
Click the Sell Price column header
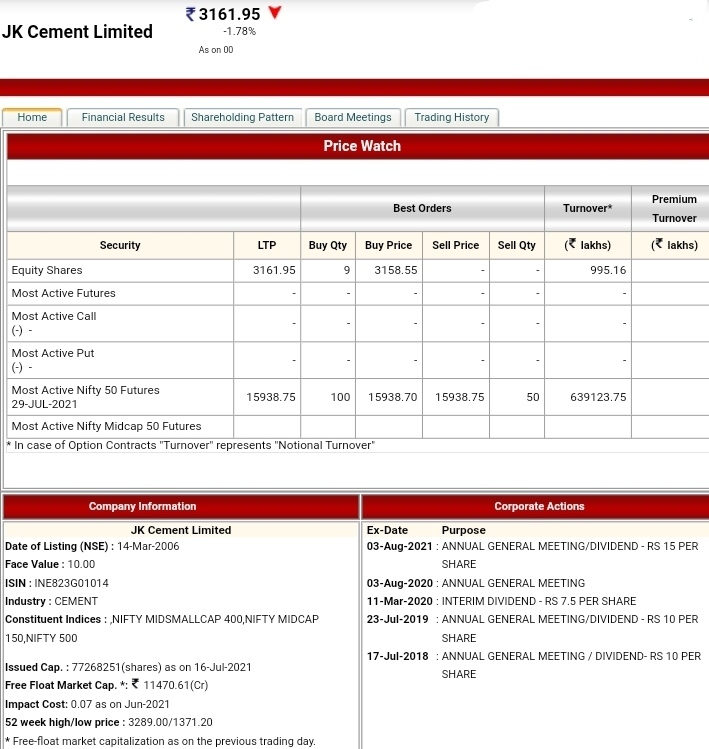click(x=455, y=246)
